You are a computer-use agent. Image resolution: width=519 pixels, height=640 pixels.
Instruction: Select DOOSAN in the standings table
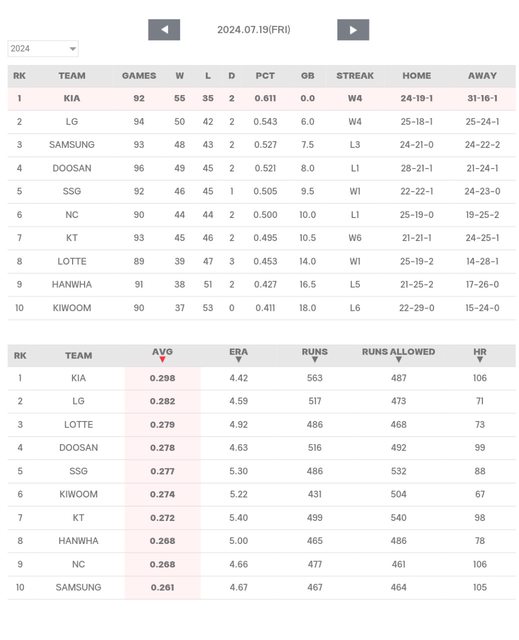point(72,168)
